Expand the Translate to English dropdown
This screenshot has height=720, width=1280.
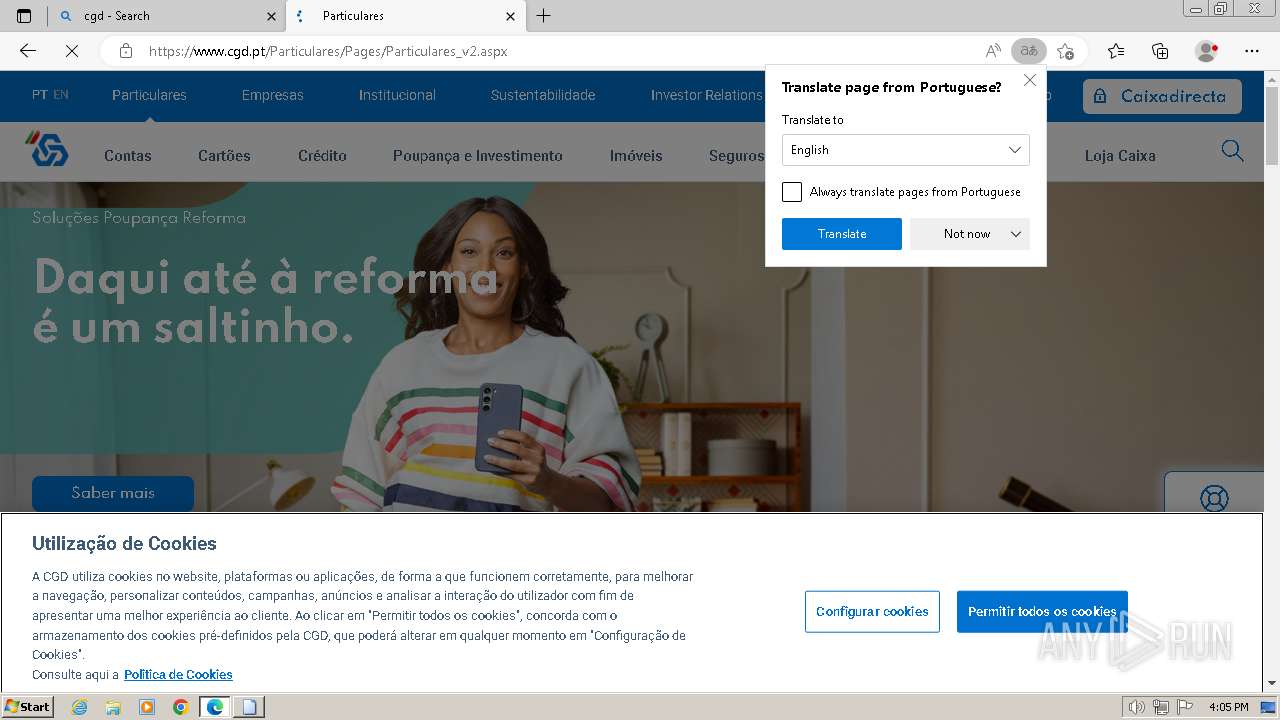905,150
